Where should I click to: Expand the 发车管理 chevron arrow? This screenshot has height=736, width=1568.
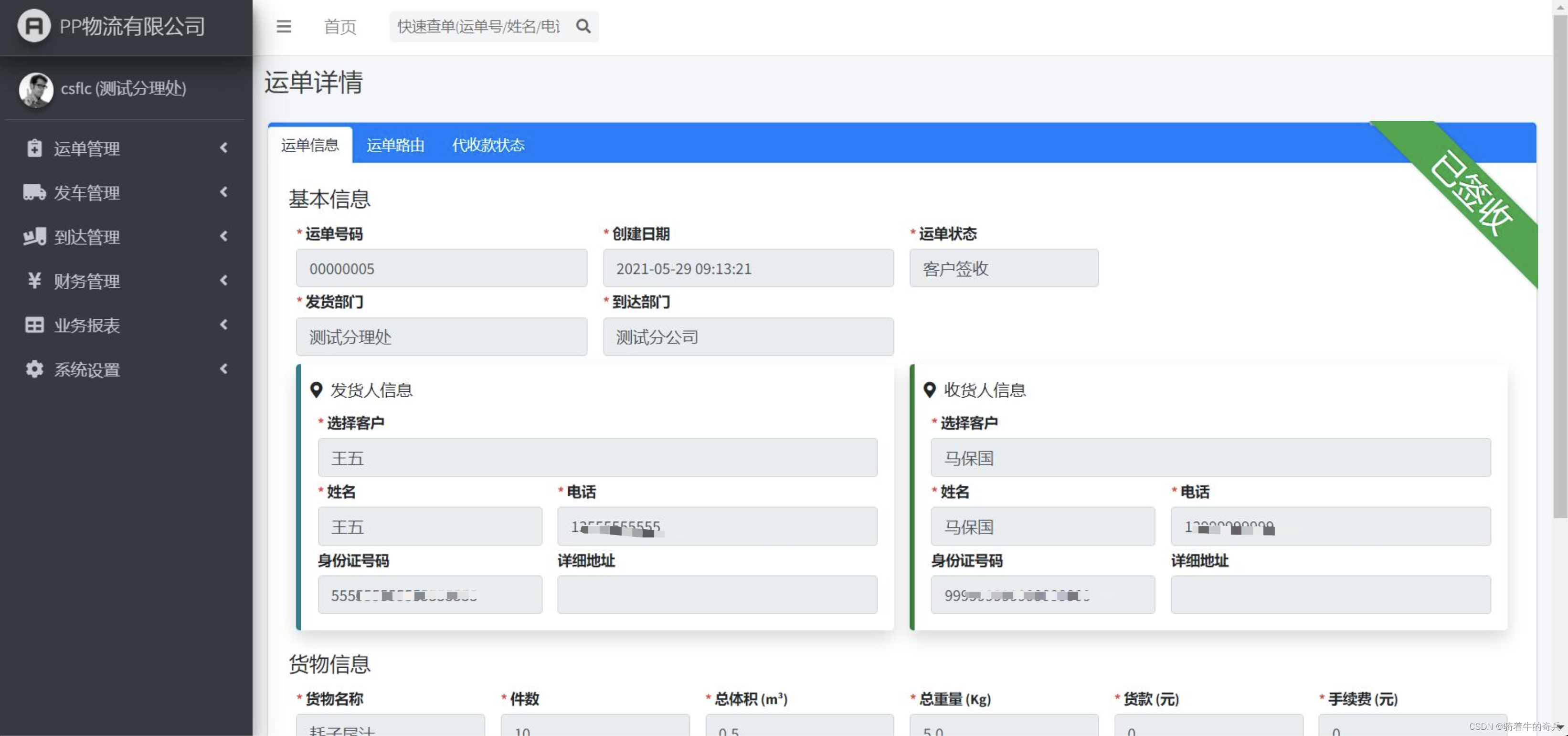coord(224,192)
